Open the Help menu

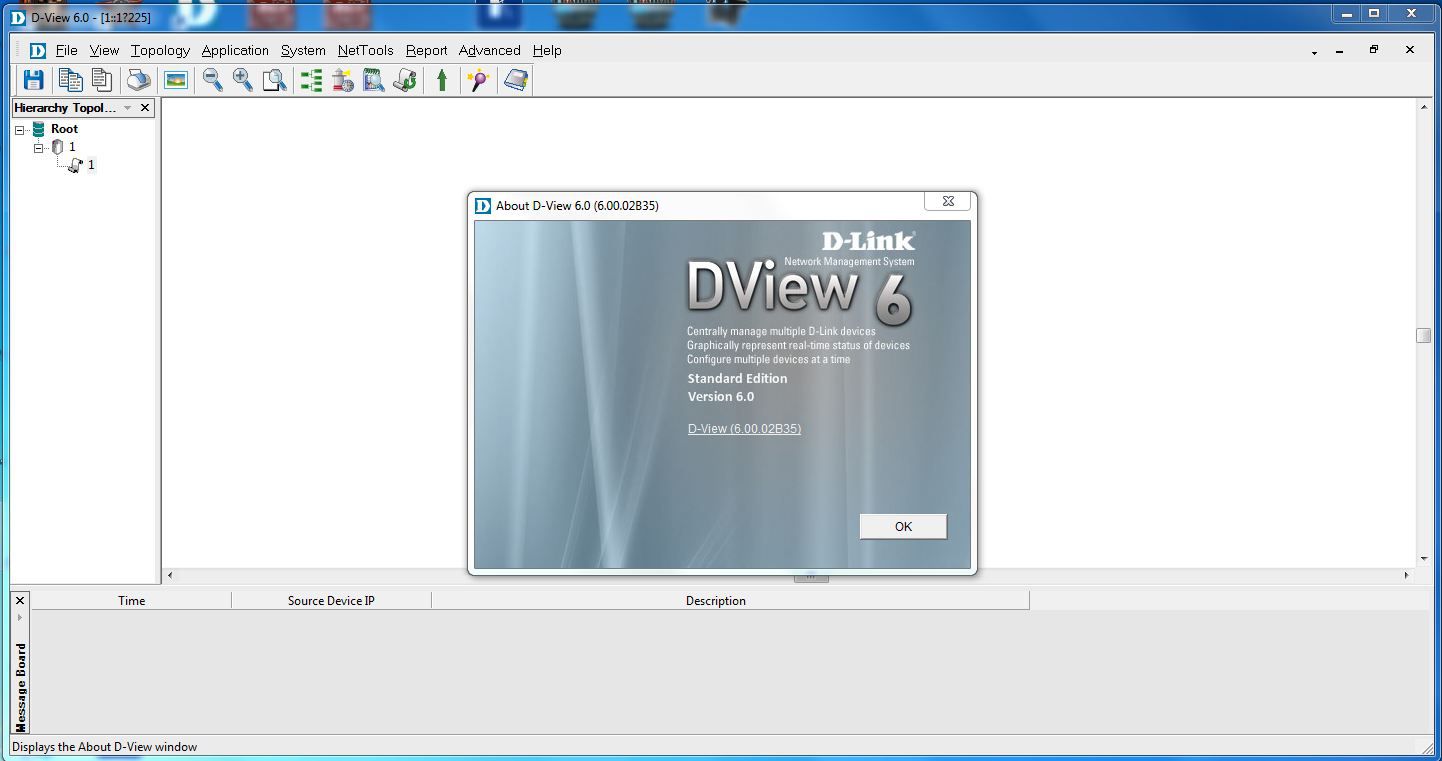point(547,50)
